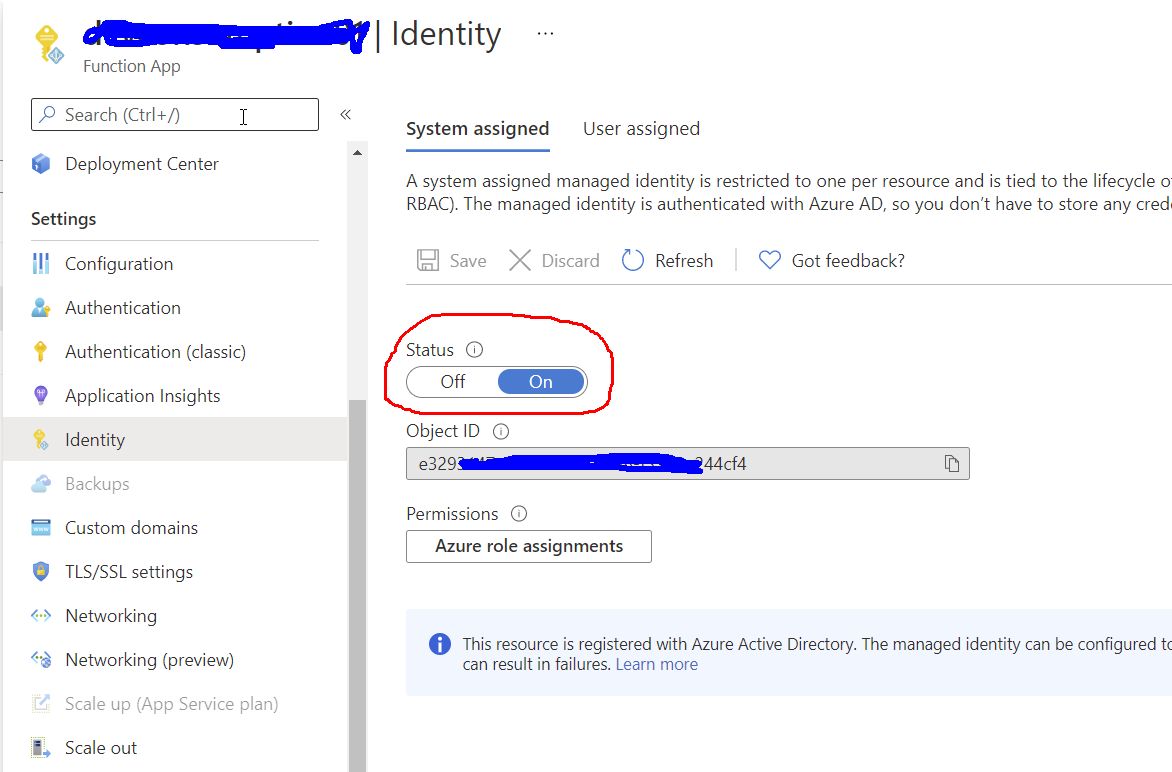Click Scale up (App Service plan)
The image size is (1172, 772).
click(171, 704)
